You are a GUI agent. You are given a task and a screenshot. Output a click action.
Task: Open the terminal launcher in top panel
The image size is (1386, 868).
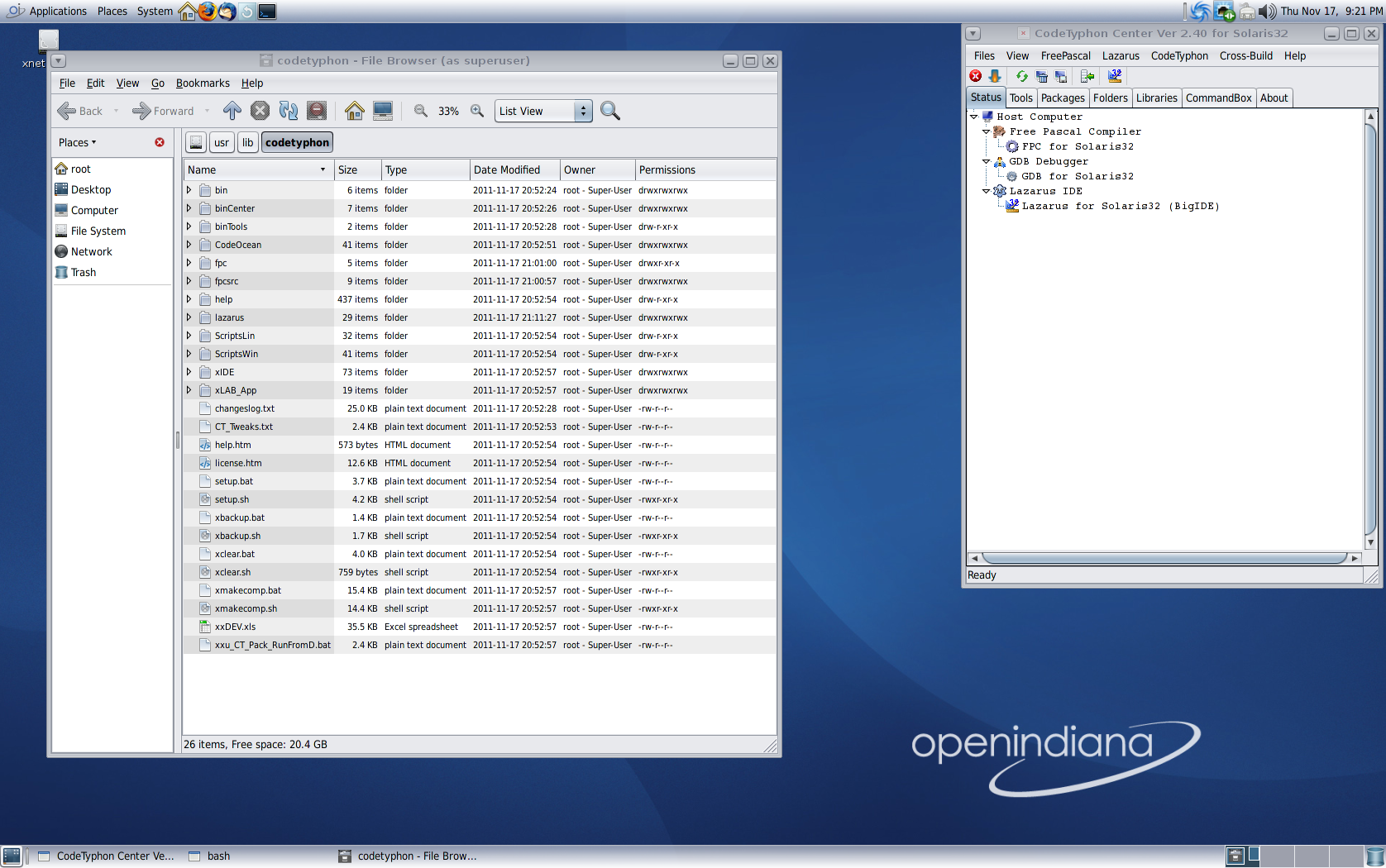[x=267, y=11]
